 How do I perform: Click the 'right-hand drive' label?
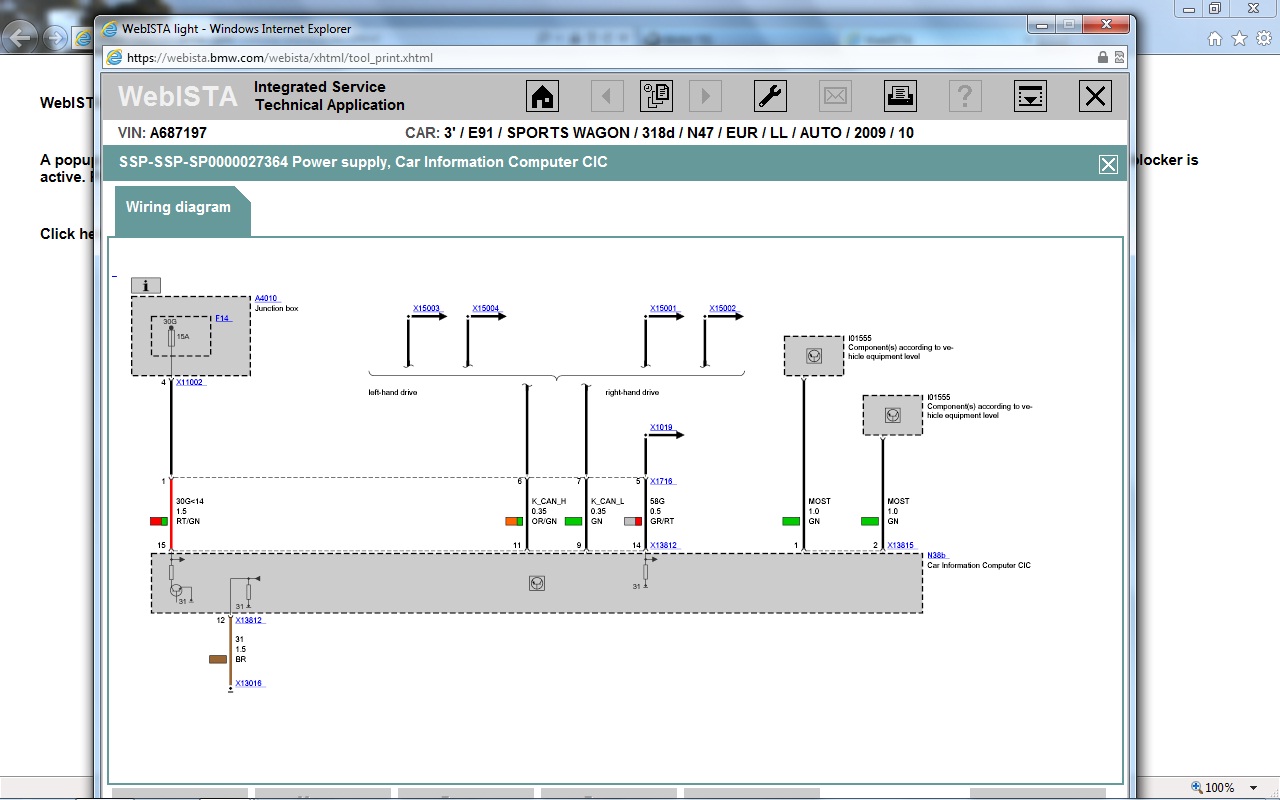632,392
